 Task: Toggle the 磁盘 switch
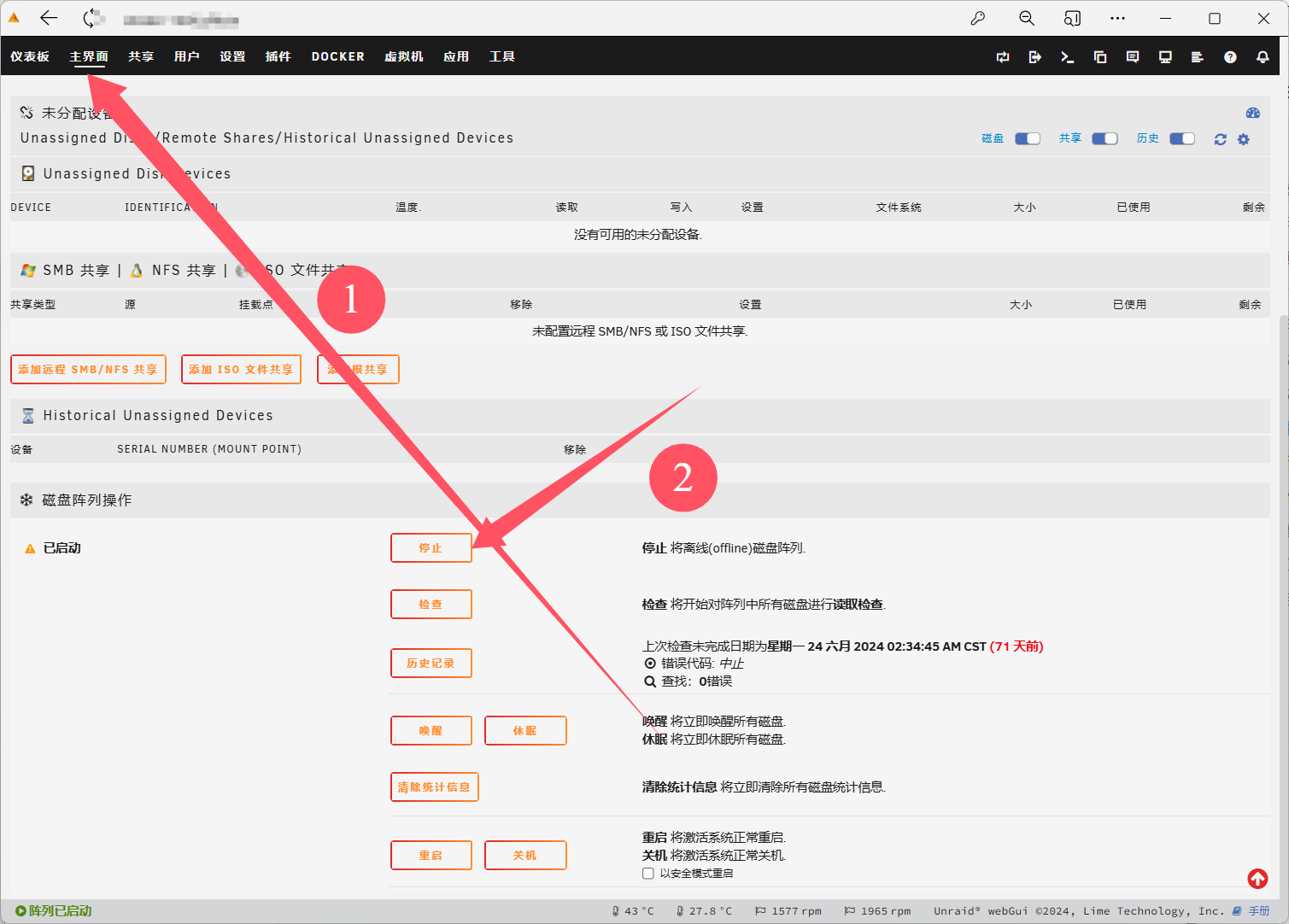1027,138
